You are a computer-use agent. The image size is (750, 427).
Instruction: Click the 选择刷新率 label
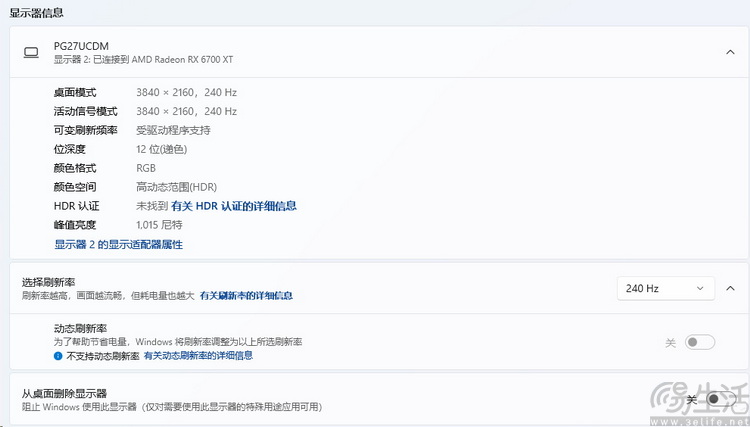pyautogui.click(x=48, y=282)
